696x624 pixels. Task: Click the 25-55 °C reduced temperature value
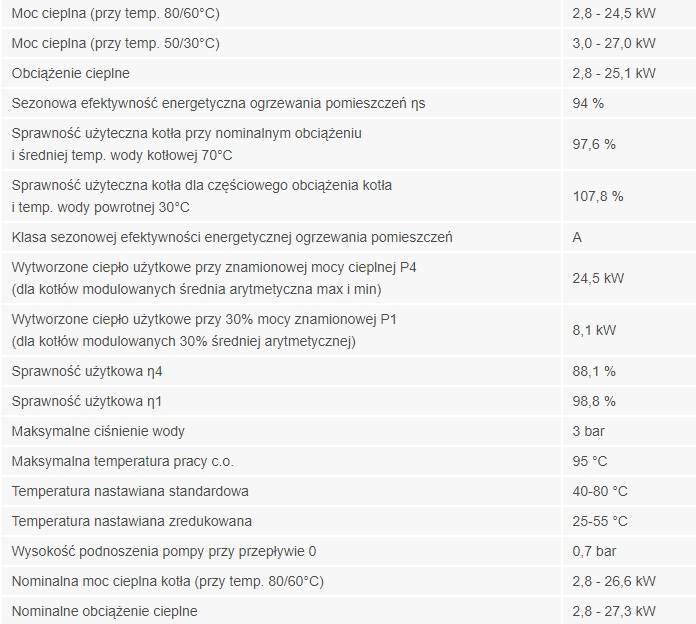click(x=600, y=521)
